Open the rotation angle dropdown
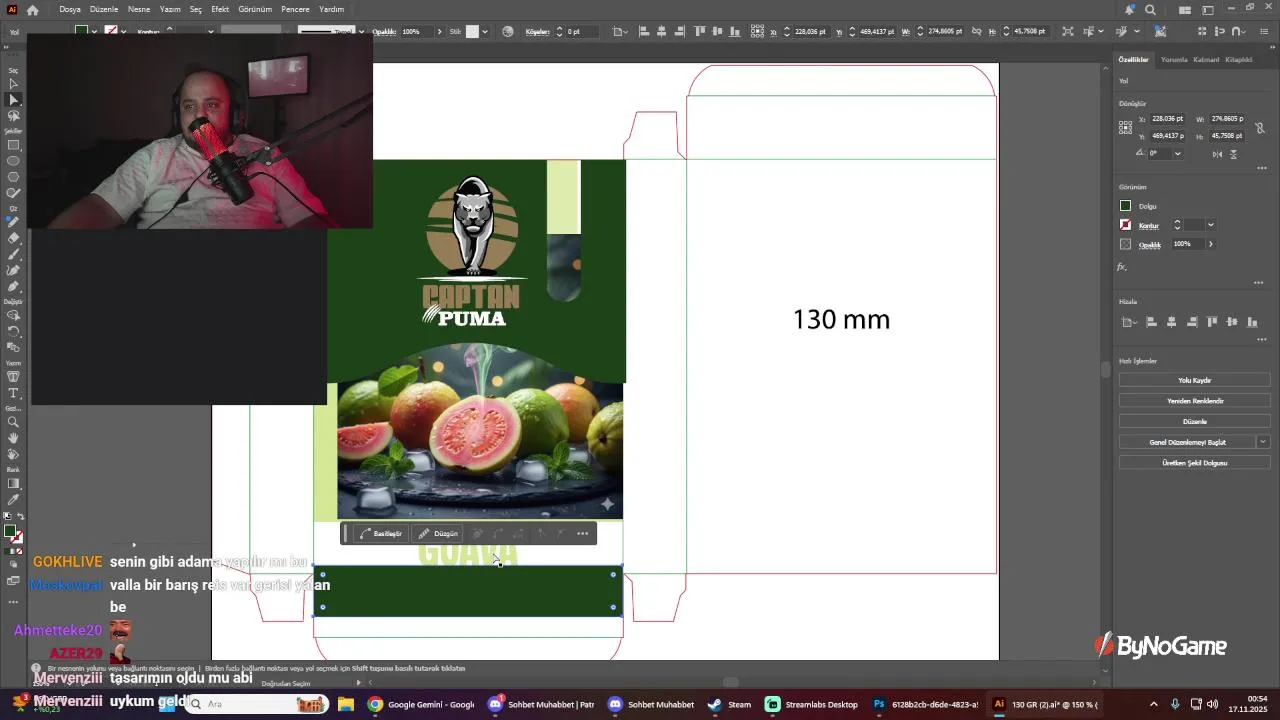 pos(1177,153)
